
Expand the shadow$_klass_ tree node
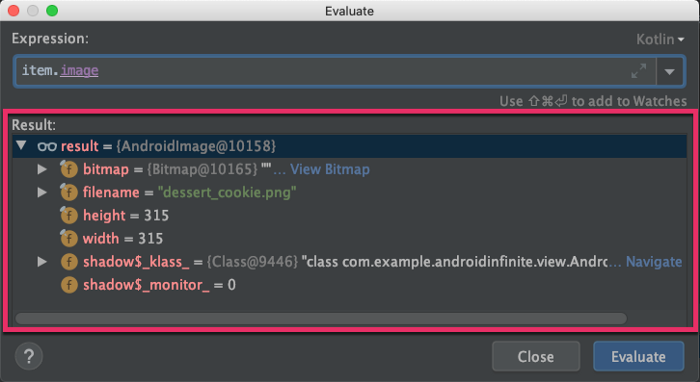point(42,262)
